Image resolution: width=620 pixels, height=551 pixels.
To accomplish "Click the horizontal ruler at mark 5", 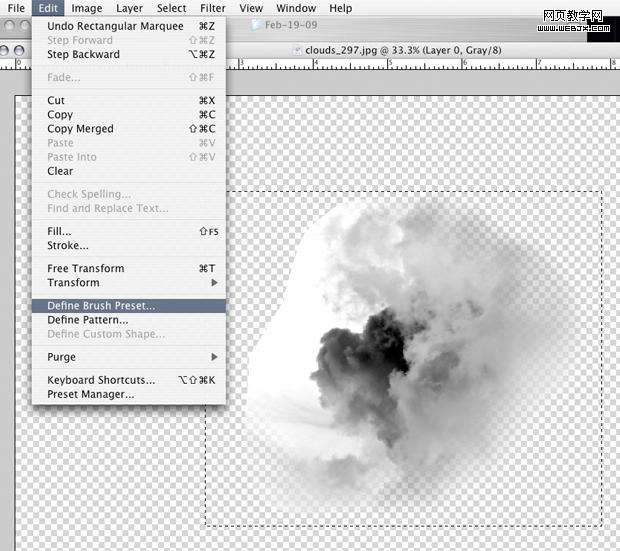I will 390,64.
